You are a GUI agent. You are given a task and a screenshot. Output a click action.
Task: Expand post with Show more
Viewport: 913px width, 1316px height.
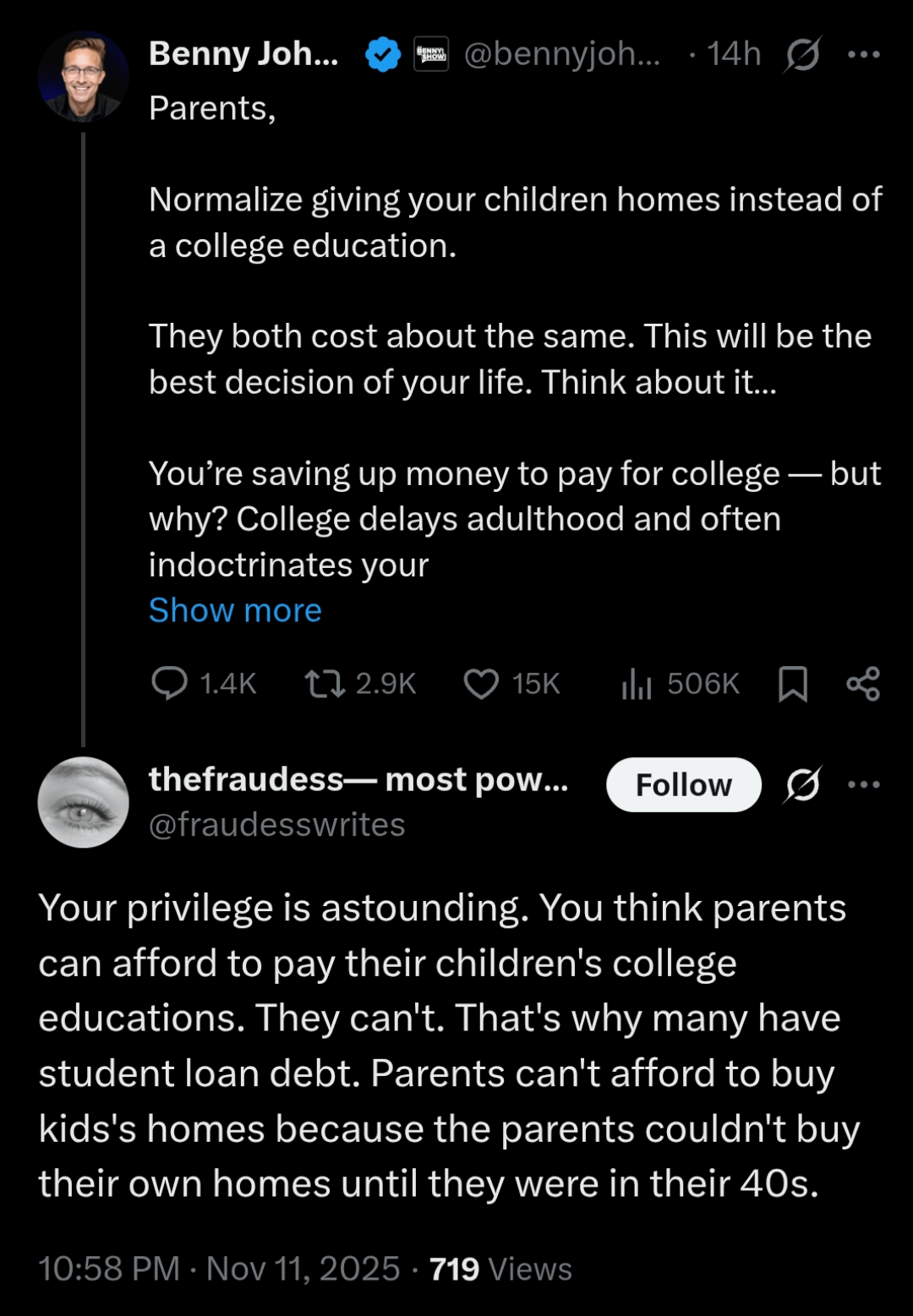tap(235, 610)
